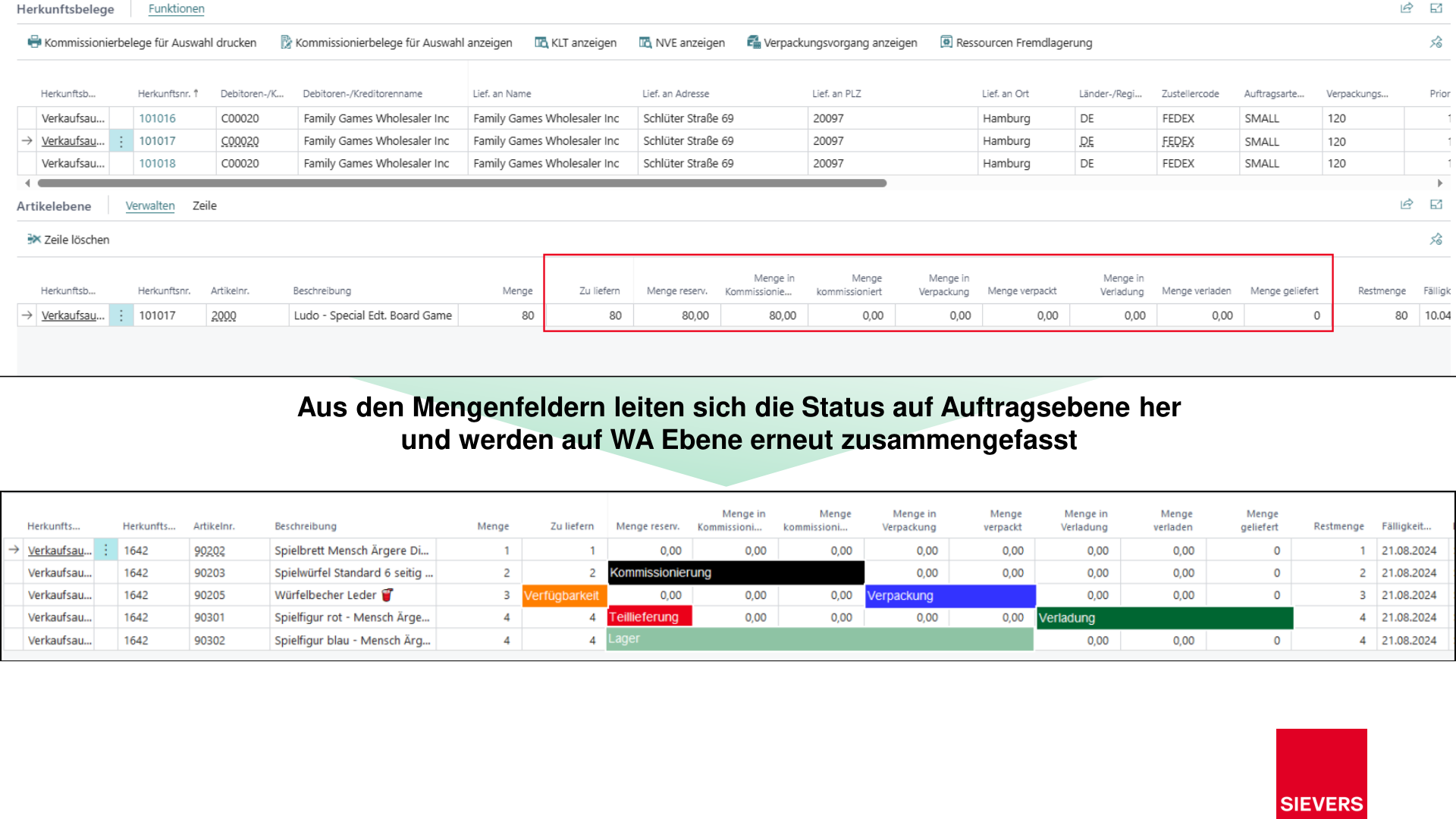
Task: Click right scroll arrow of Herkunftsbelege list
Action: (1439, 183)
